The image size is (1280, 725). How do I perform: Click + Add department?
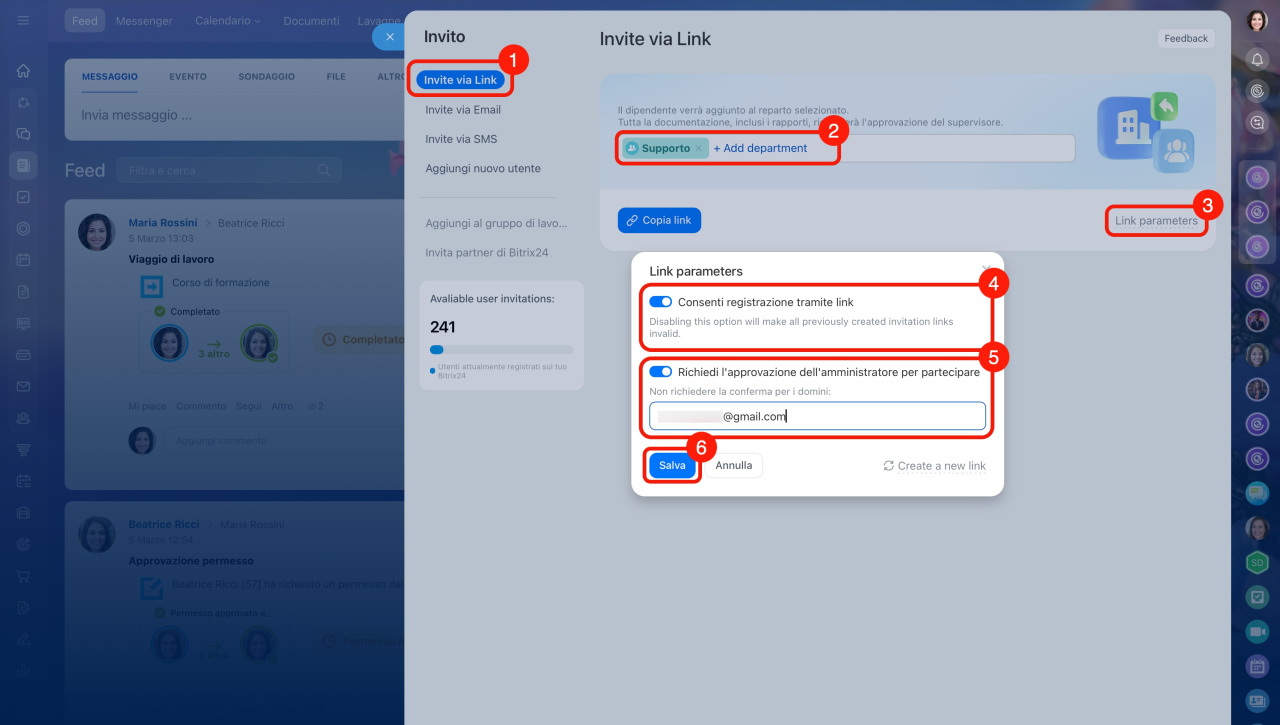(760, 148)
